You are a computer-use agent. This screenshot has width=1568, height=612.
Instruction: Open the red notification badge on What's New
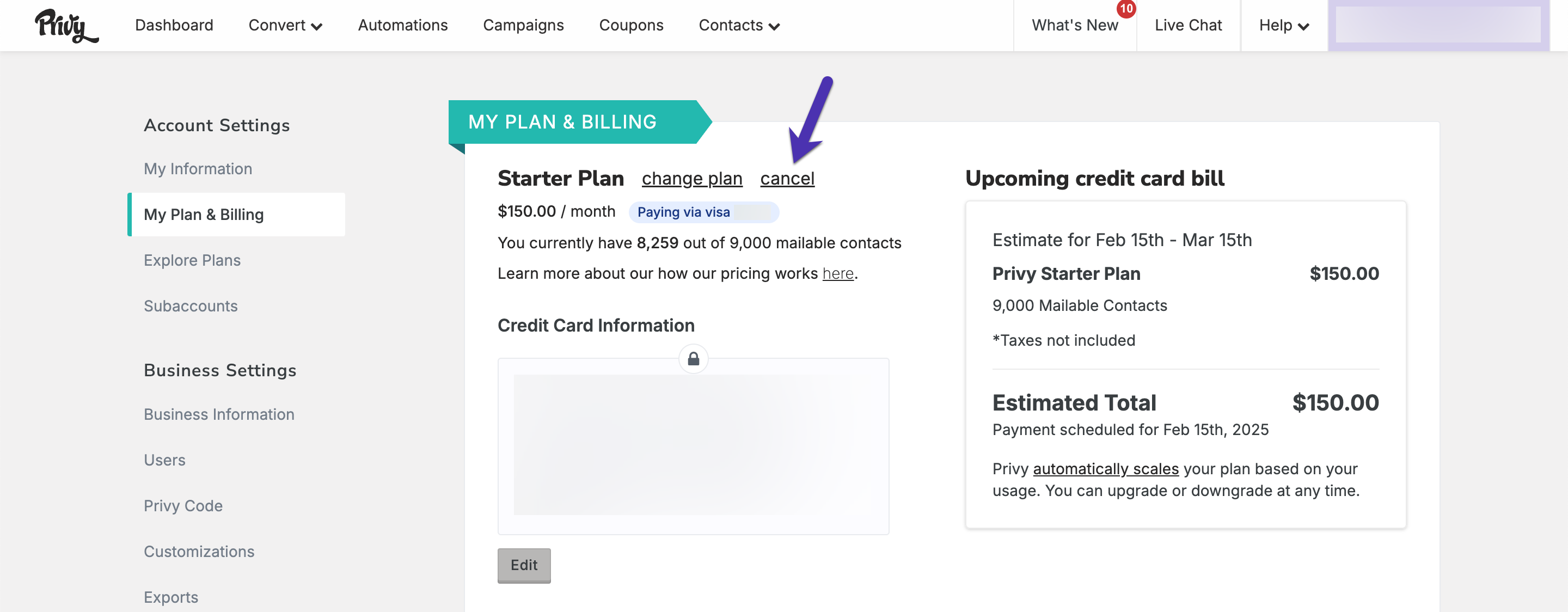[x=1126, y=9]
